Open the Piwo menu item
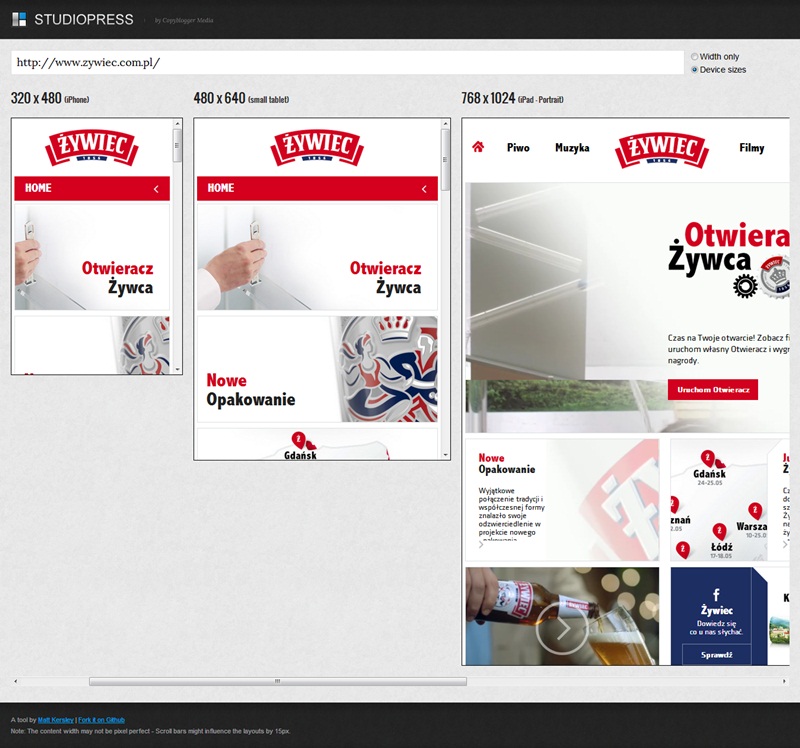Image resolution: width=800 pixels, height=748 pixels. tap(518, 148)
